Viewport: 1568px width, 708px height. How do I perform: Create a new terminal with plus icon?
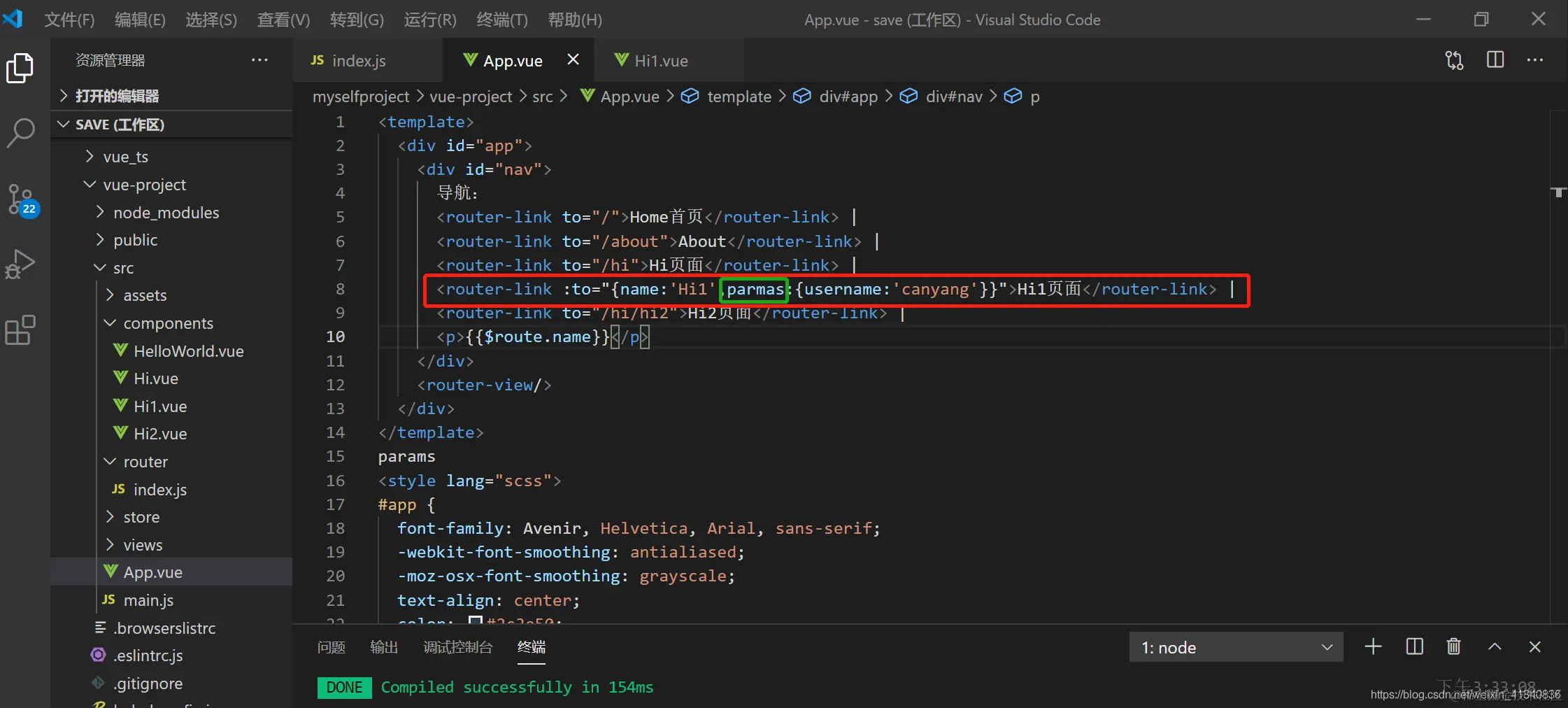coord(1373,646)
